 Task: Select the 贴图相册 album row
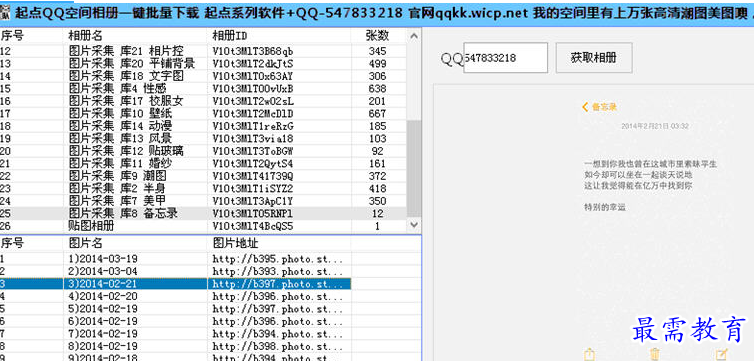tap(203, 226)
